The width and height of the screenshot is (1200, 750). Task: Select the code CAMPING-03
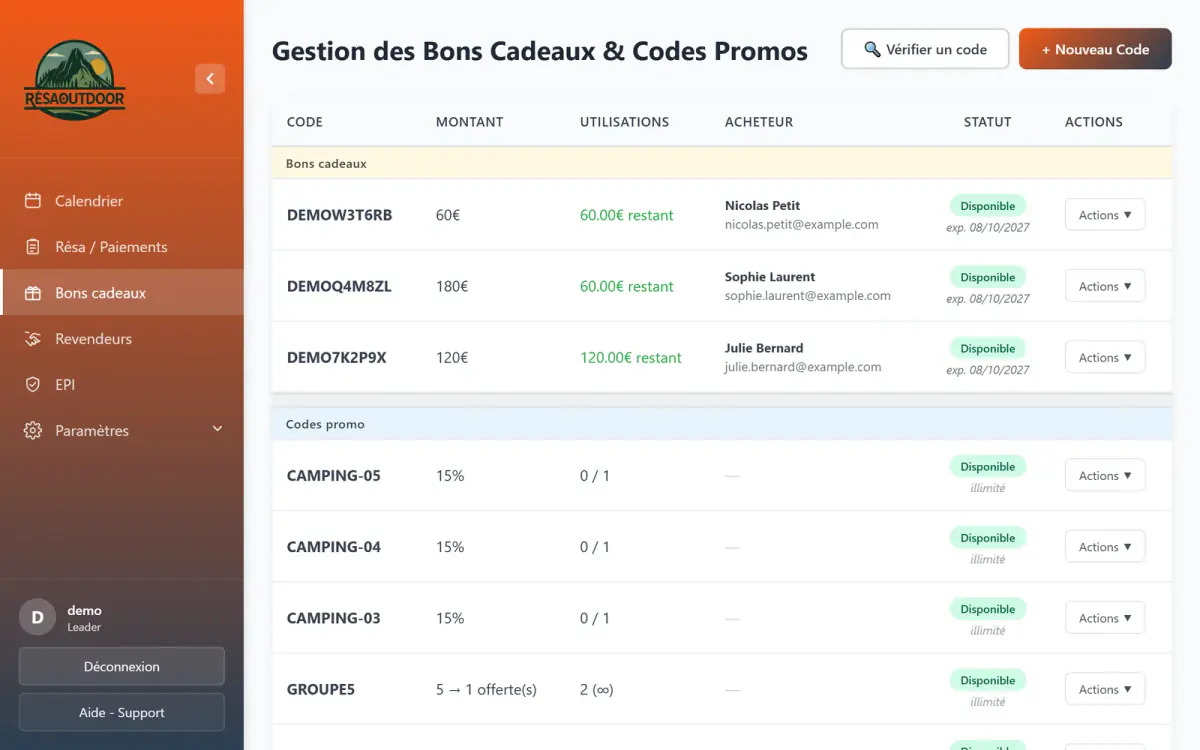tap(333, 618)
